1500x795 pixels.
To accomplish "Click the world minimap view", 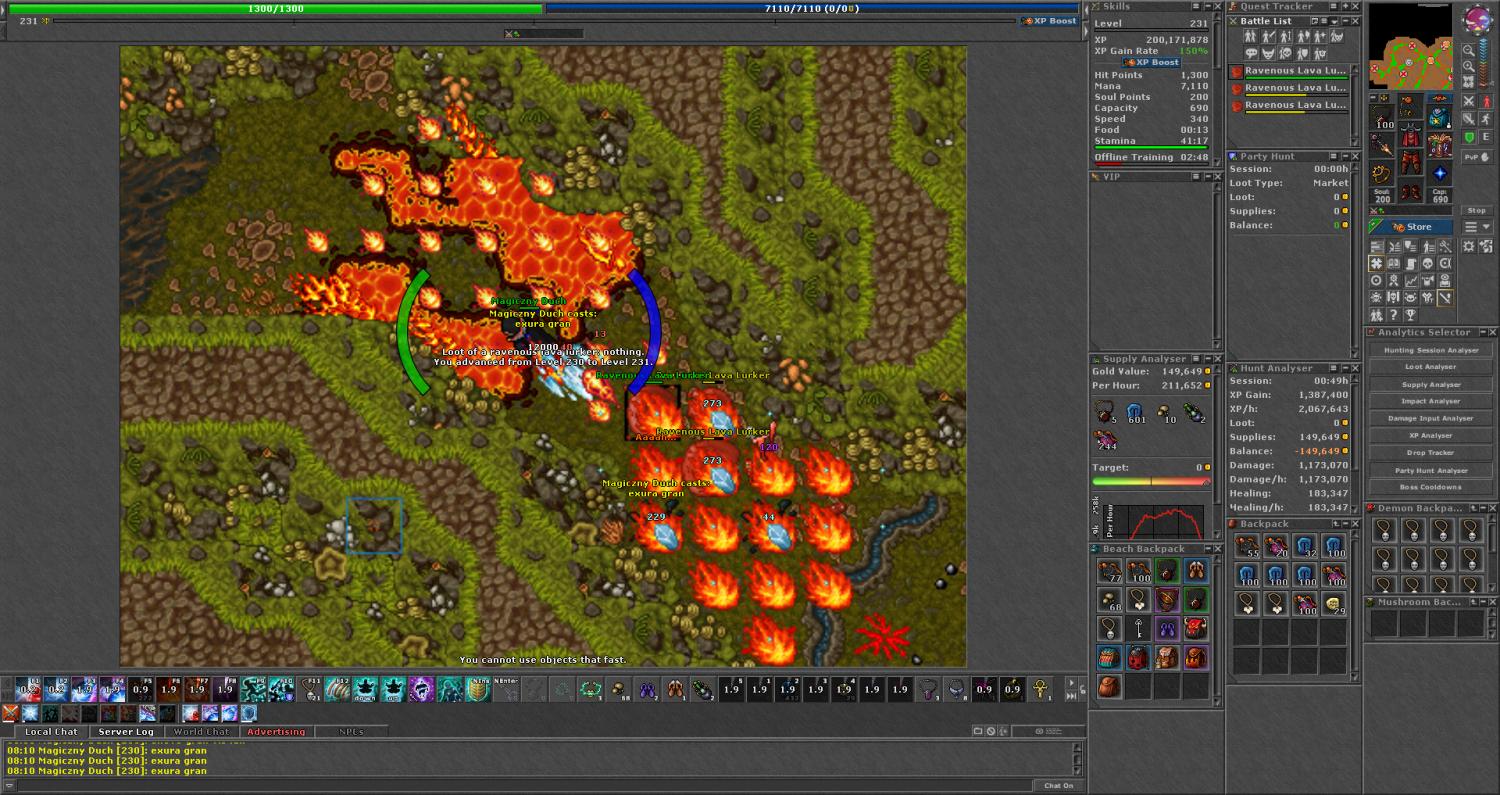I will click(x=1411, y=45).
